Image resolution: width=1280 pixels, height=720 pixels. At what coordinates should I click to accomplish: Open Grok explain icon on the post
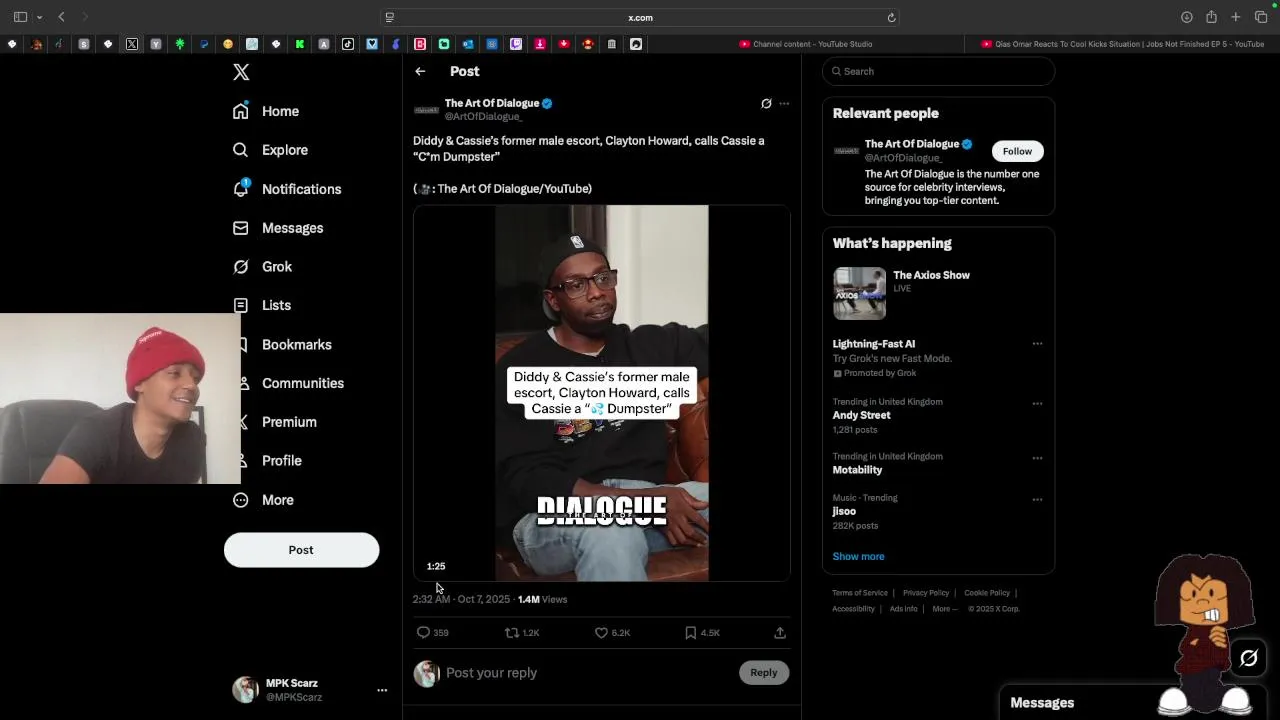click(x=766, y=103)
